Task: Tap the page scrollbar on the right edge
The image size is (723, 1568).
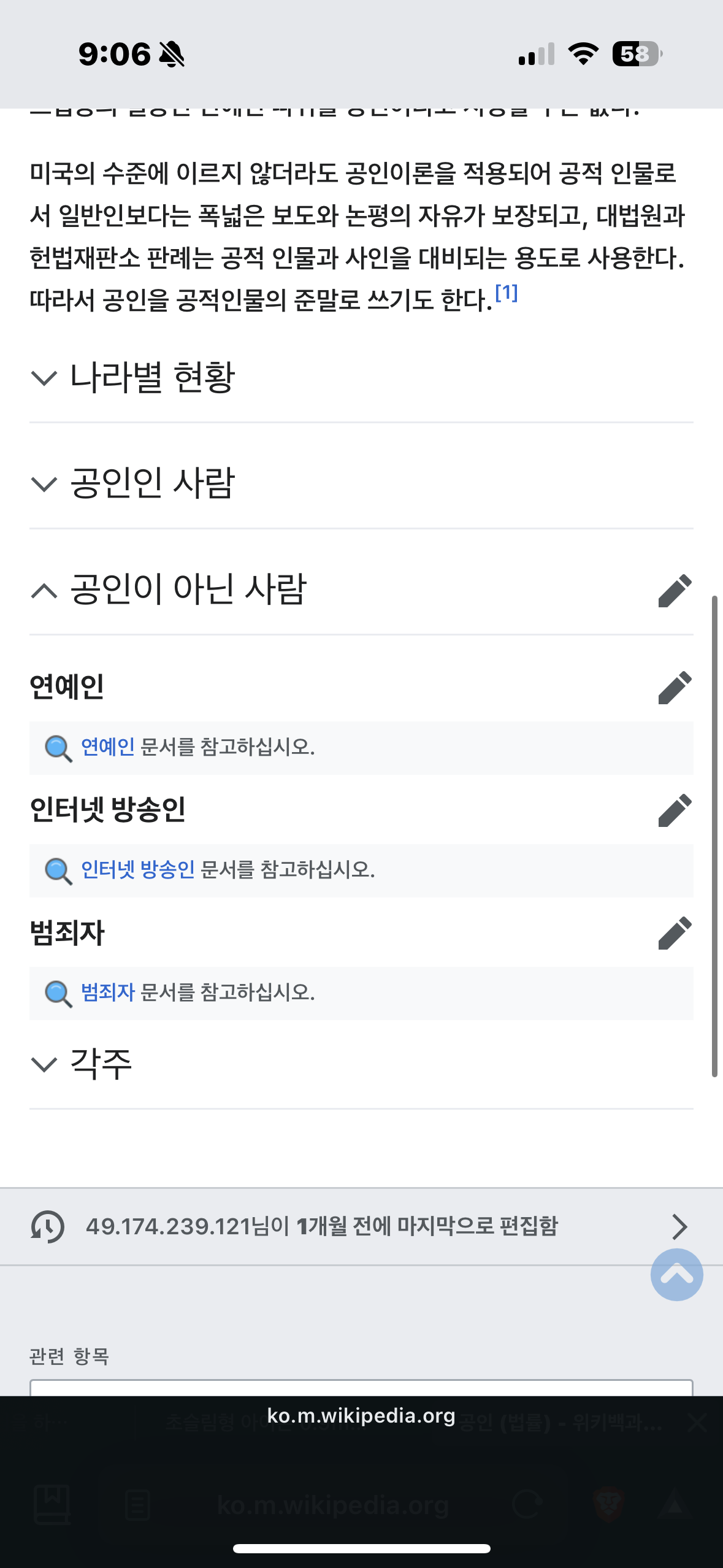Action: (714, 836)
